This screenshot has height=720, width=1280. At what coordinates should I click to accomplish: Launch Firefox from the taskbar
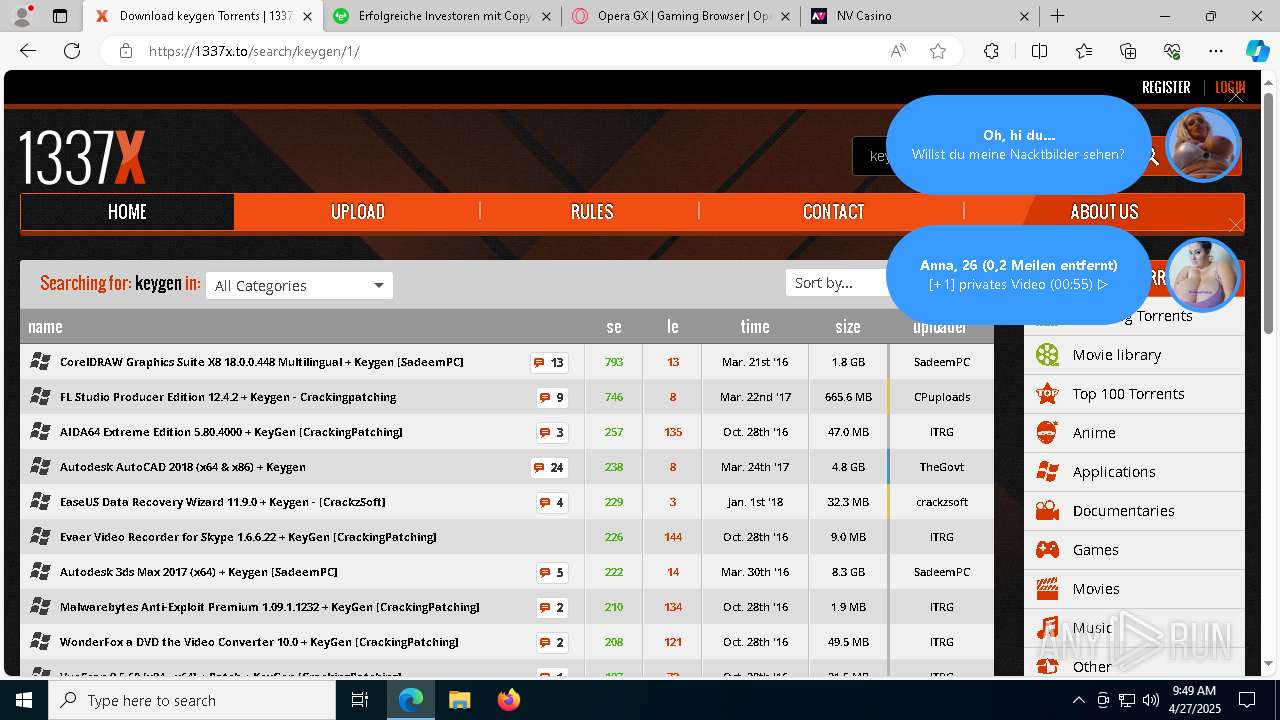[x=508, y=700]
